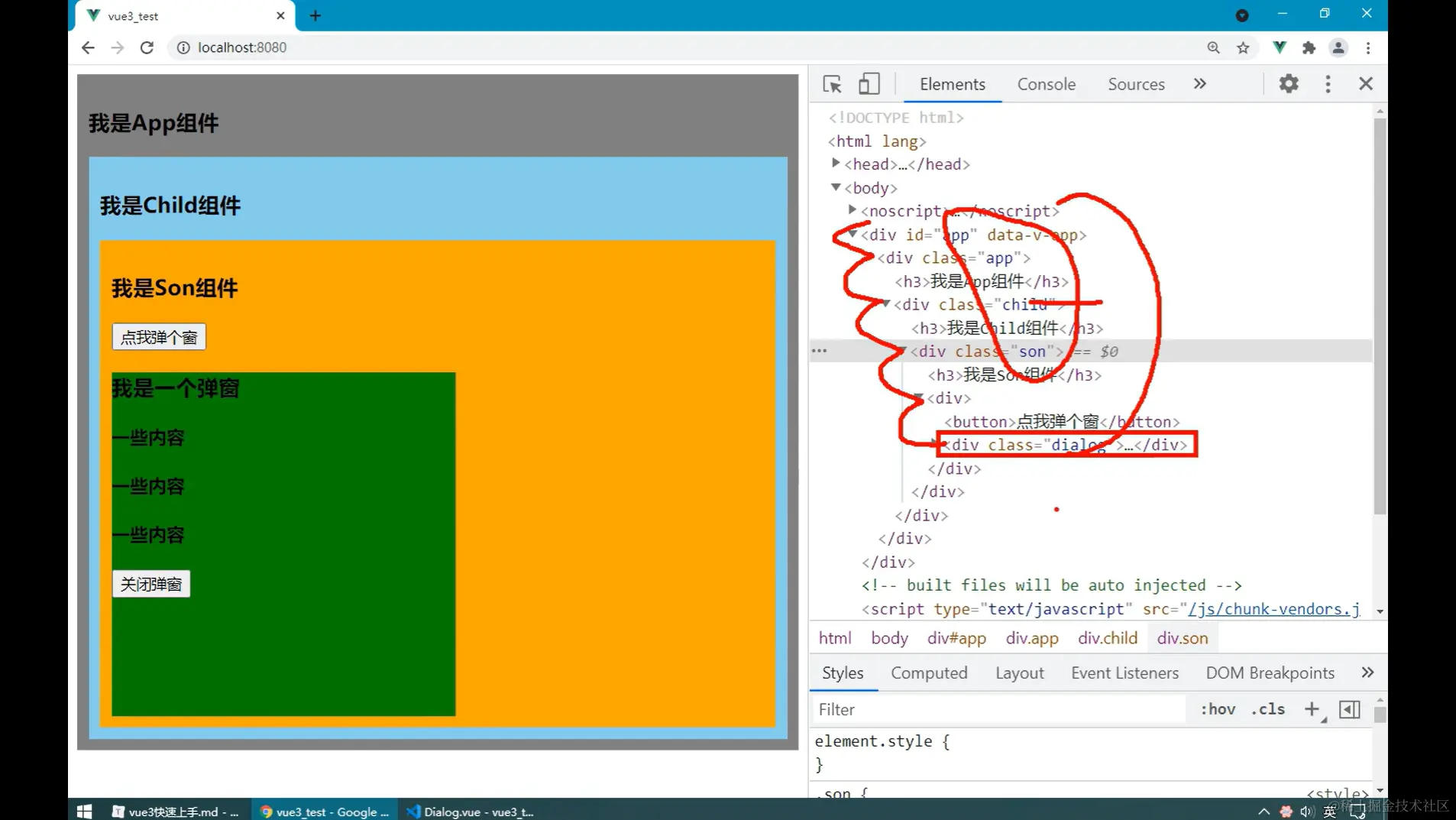Open a new browser tab

click(315, 15)
